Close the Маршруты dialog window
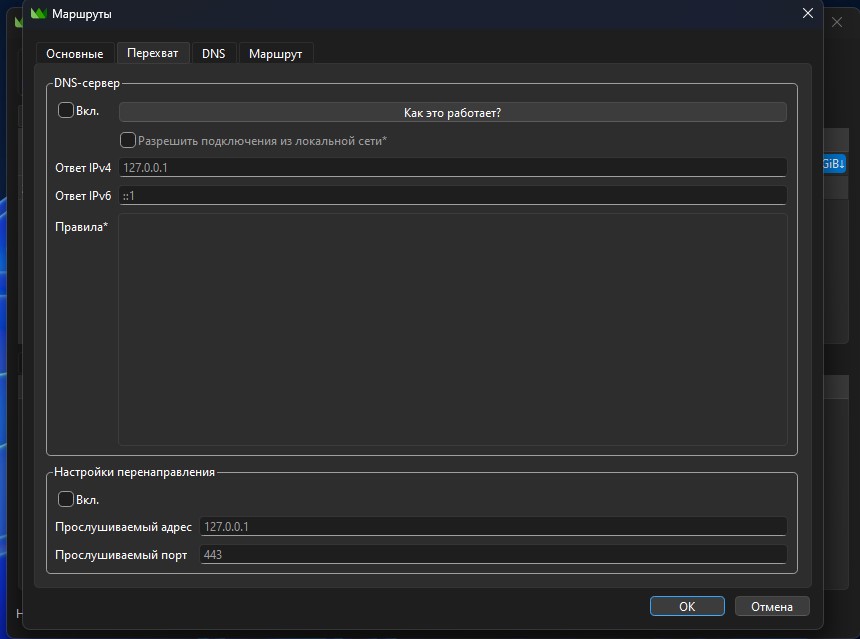 tap(808, 13)
